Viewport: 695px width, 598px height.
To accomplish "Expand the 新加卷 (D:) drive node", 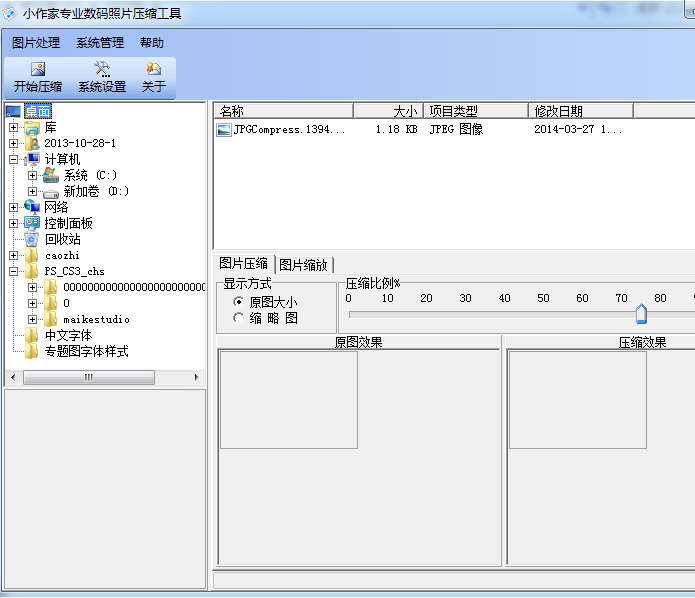I will click(x=32, y=191).
